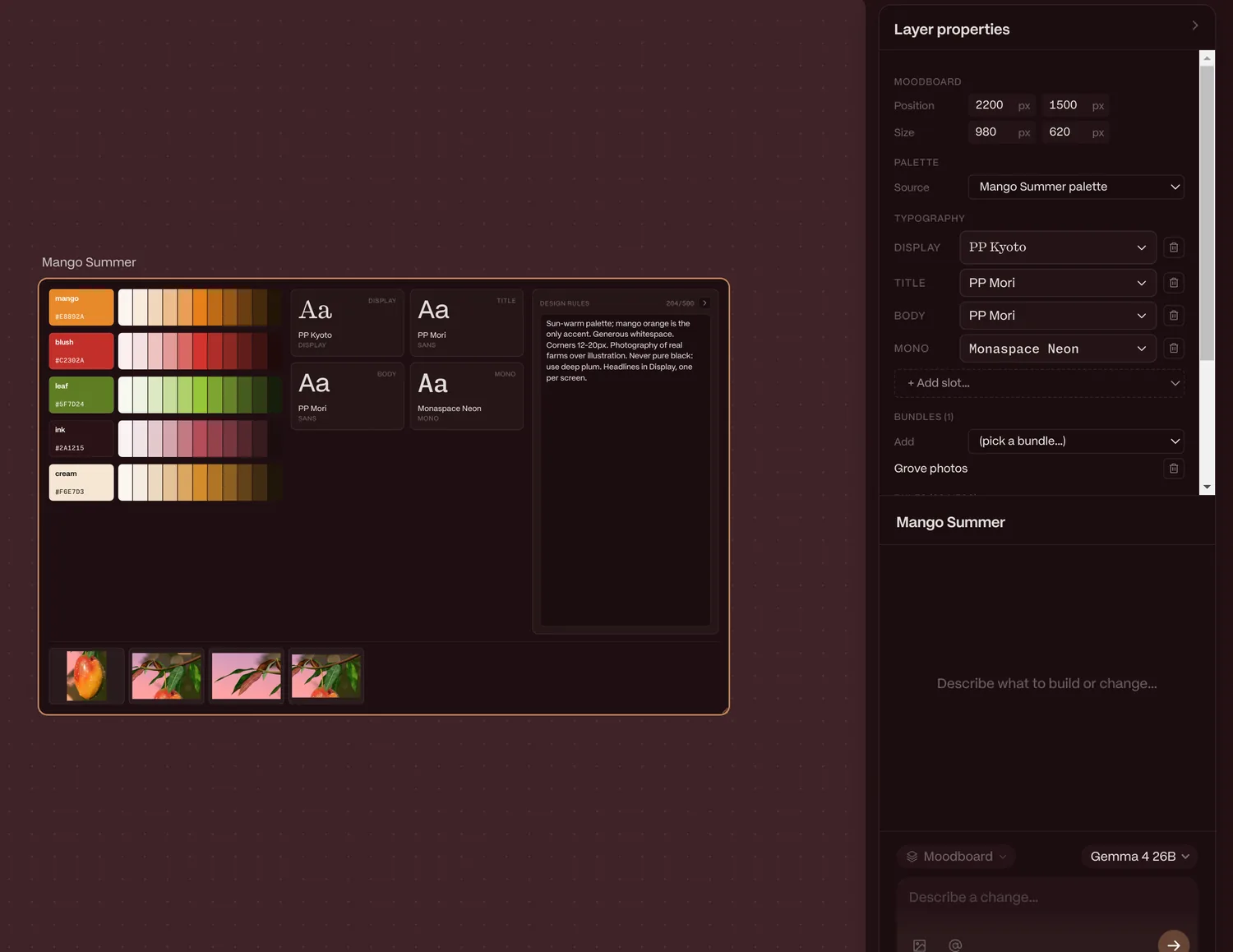
Task: Send the change request arrow button
Action: click(1173, 944)
